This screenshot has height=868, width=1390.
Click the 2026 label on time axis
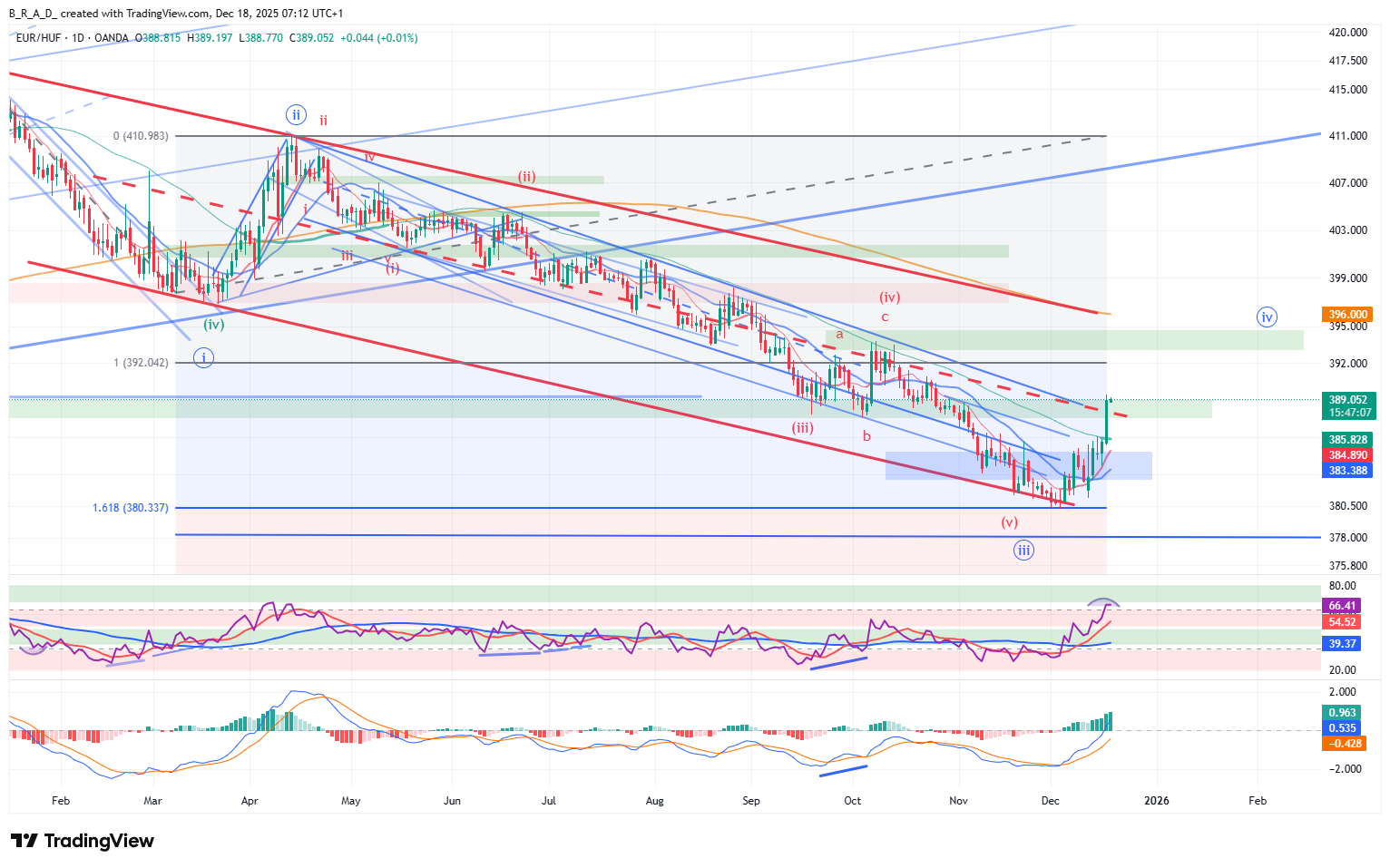point(1156,801)
